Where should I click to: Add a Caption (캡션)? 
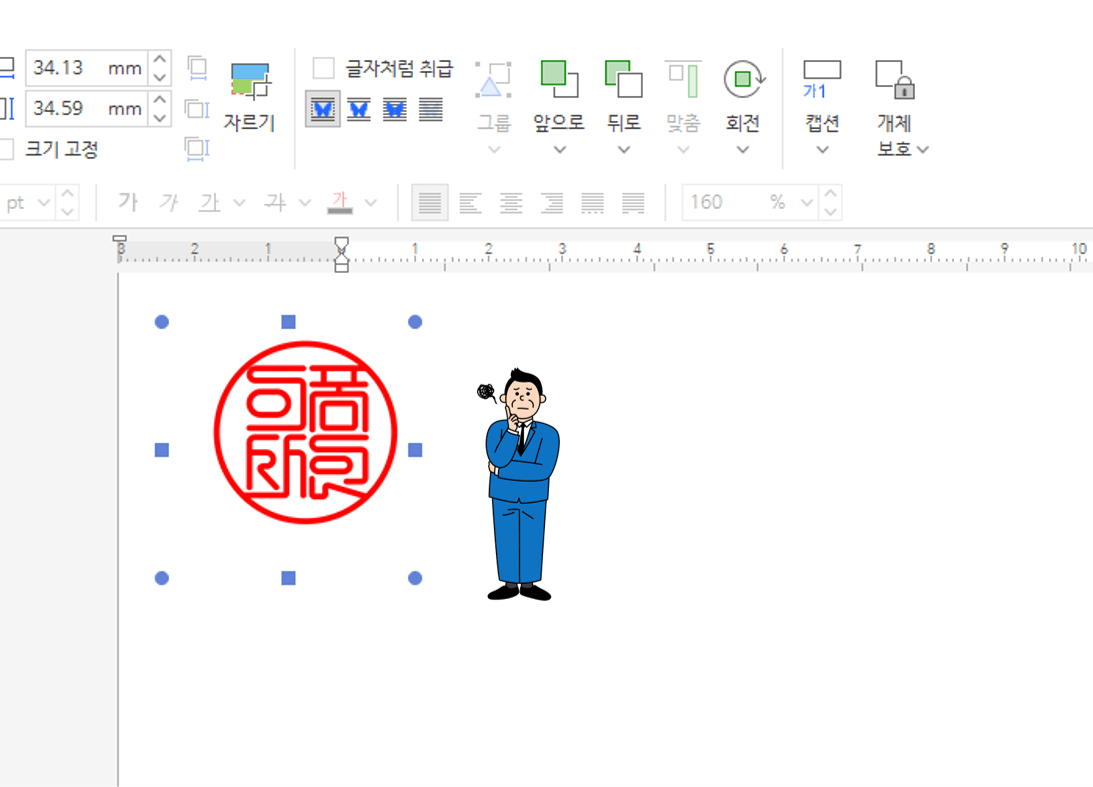coord(823,97)
